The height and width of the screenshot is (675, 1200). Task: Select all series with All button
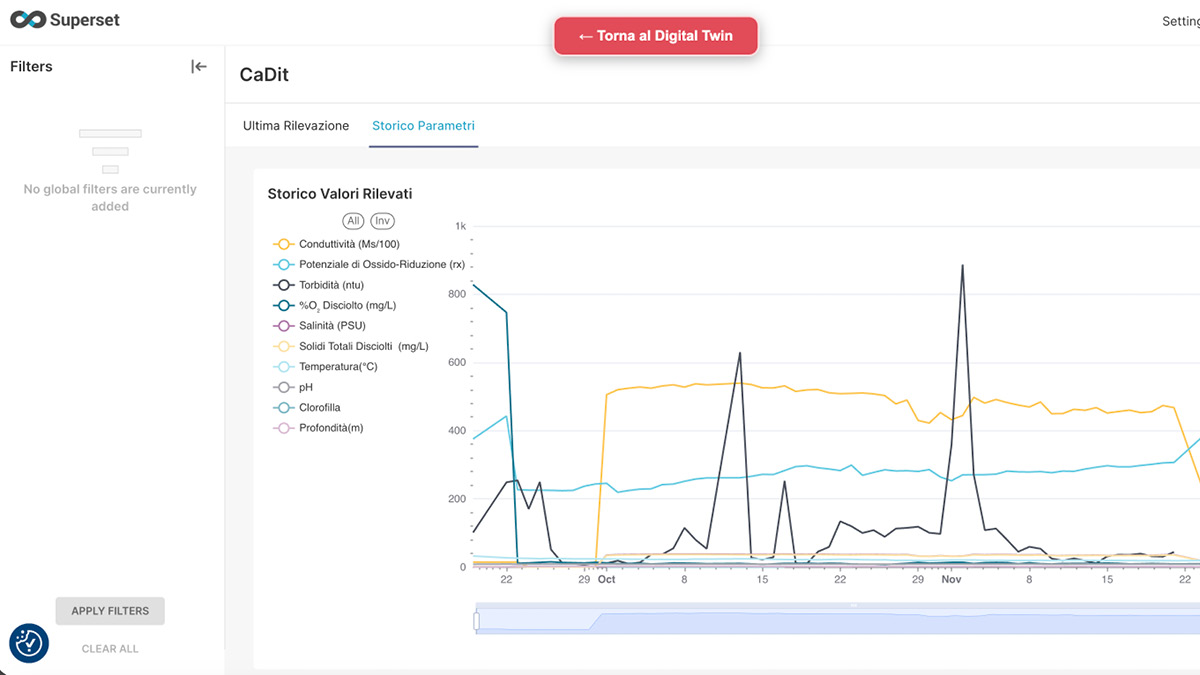[353, 221]
